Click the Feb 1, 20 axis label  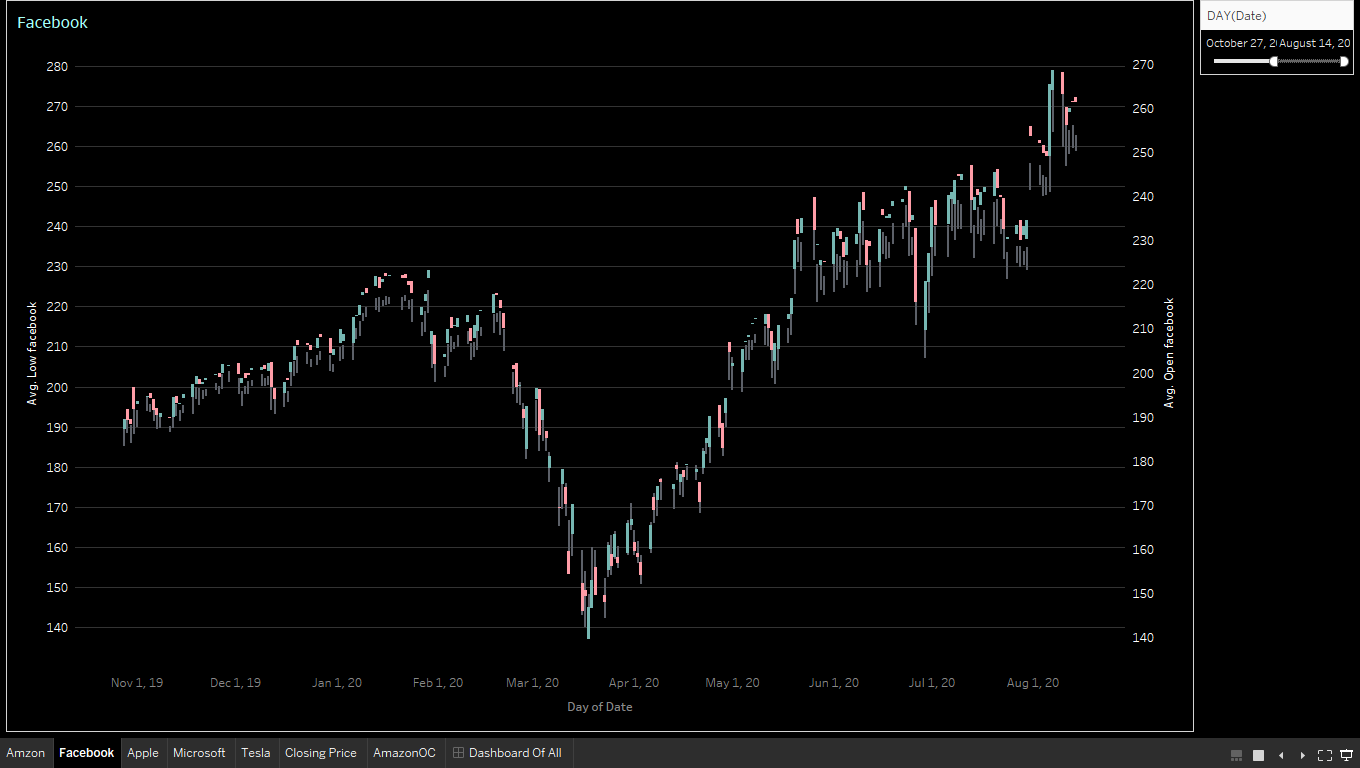point(438,683)
